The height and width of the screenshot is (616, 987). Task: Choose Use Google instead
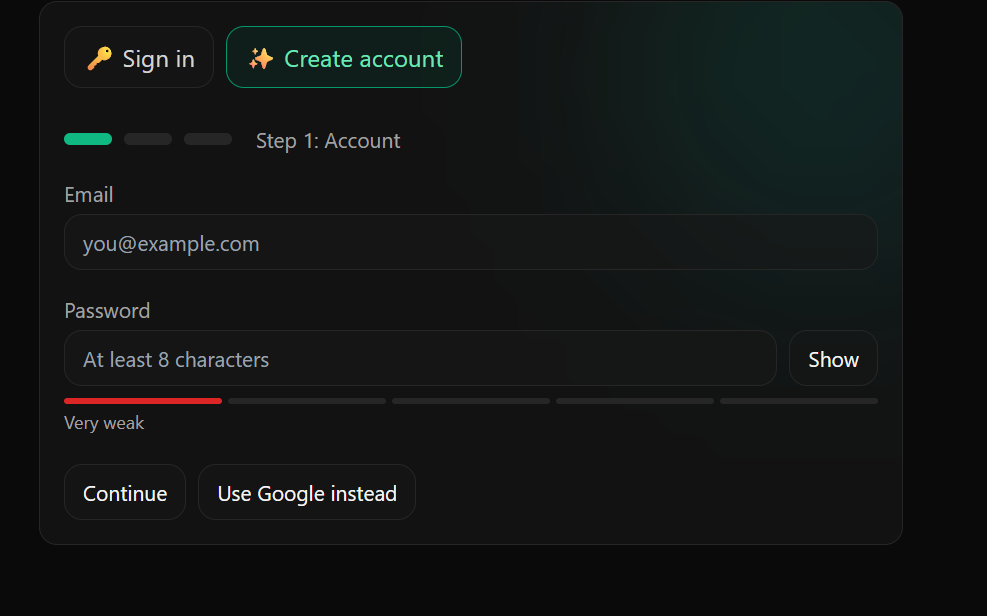(x=307, y=492)
